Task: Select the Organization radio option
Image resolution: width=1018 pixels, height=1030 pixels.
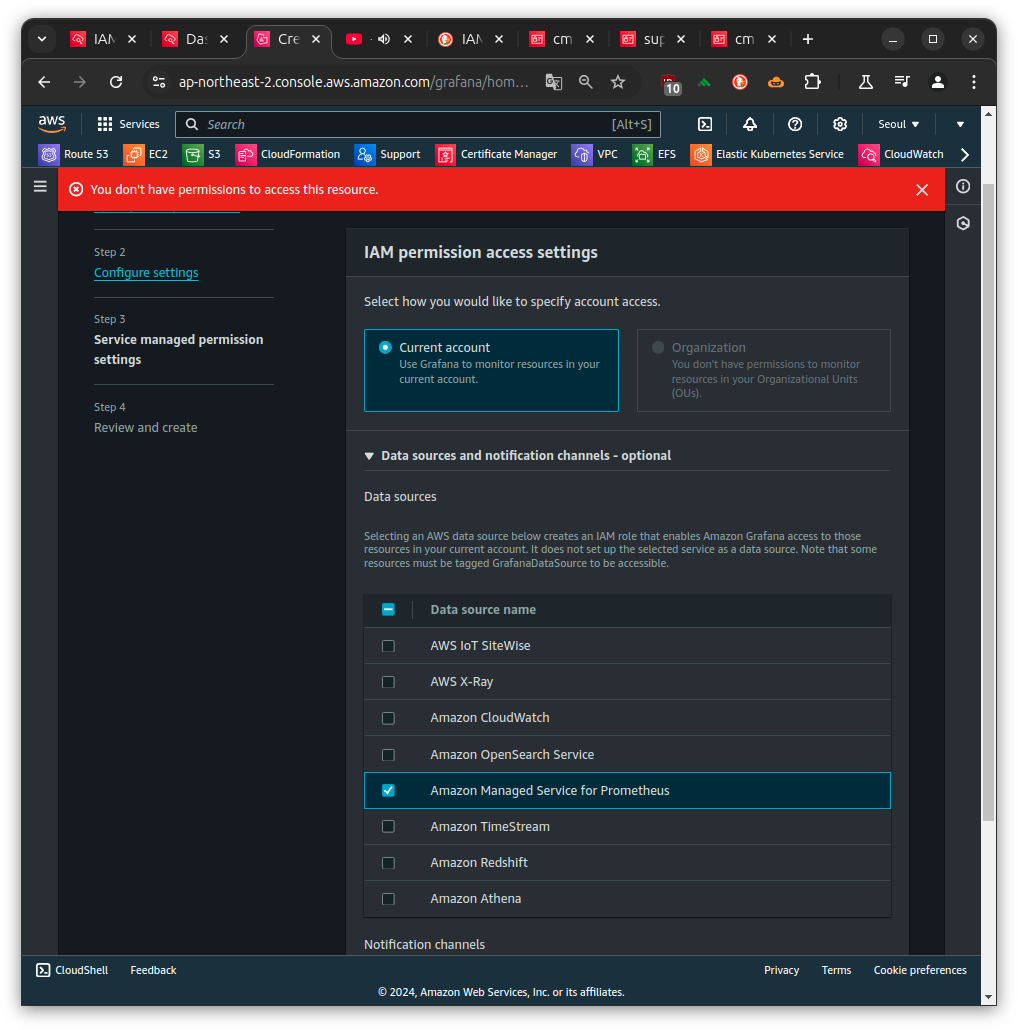Action: pyautogui.click(x=657, y=347)
